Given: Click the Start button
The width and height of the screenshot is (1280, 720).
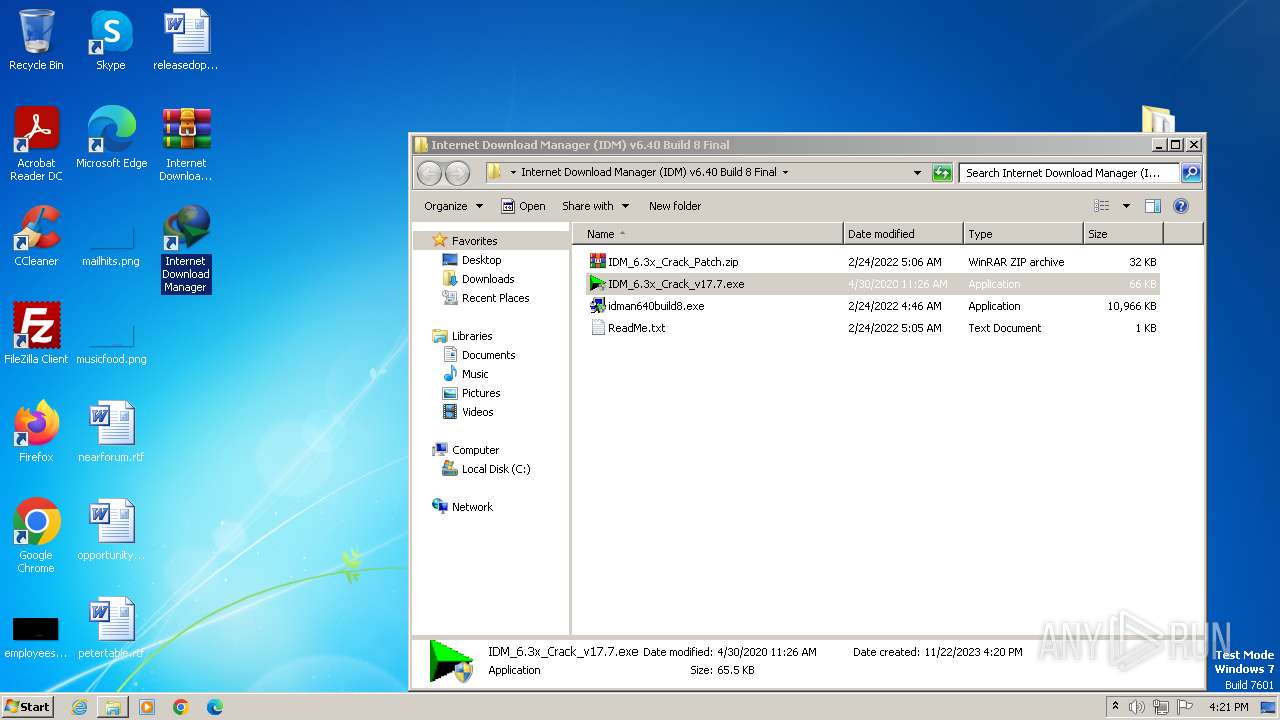Looking at the screenshot, I should pos(27,706).
